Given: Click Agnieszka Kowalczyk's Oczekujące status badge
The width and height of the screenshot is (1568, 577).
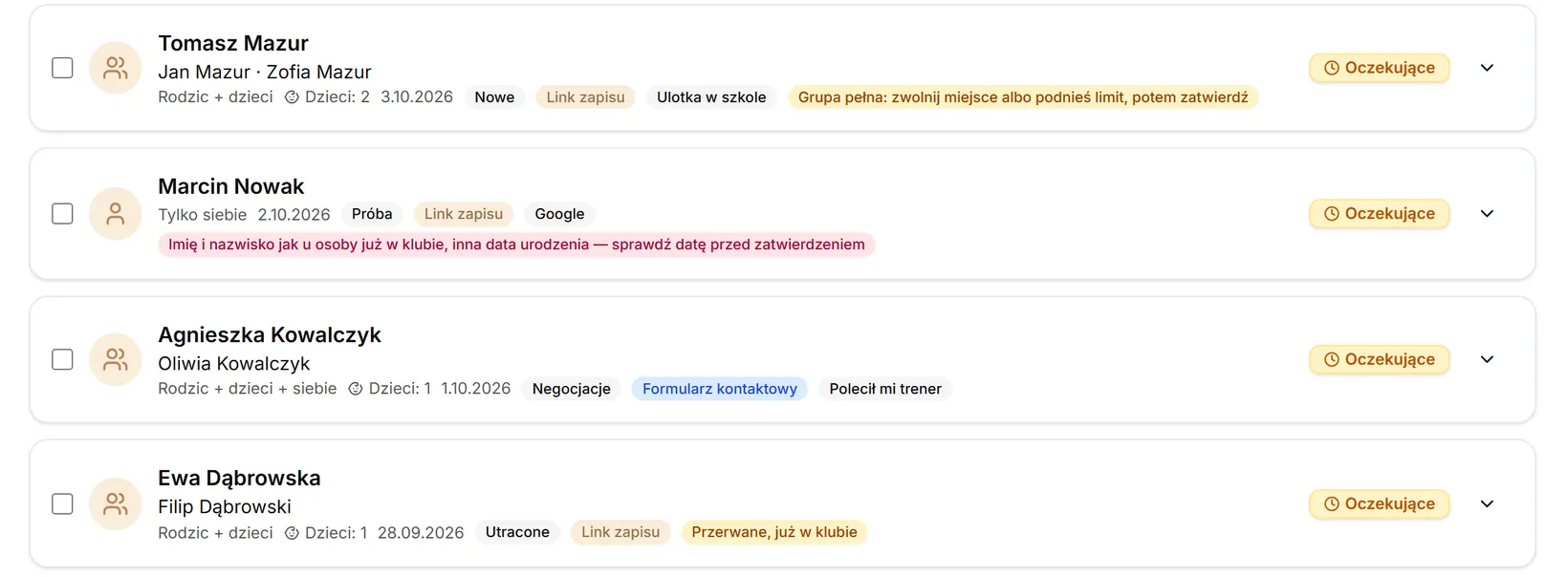Looking at the screenshot, I should pos(1380,359).
